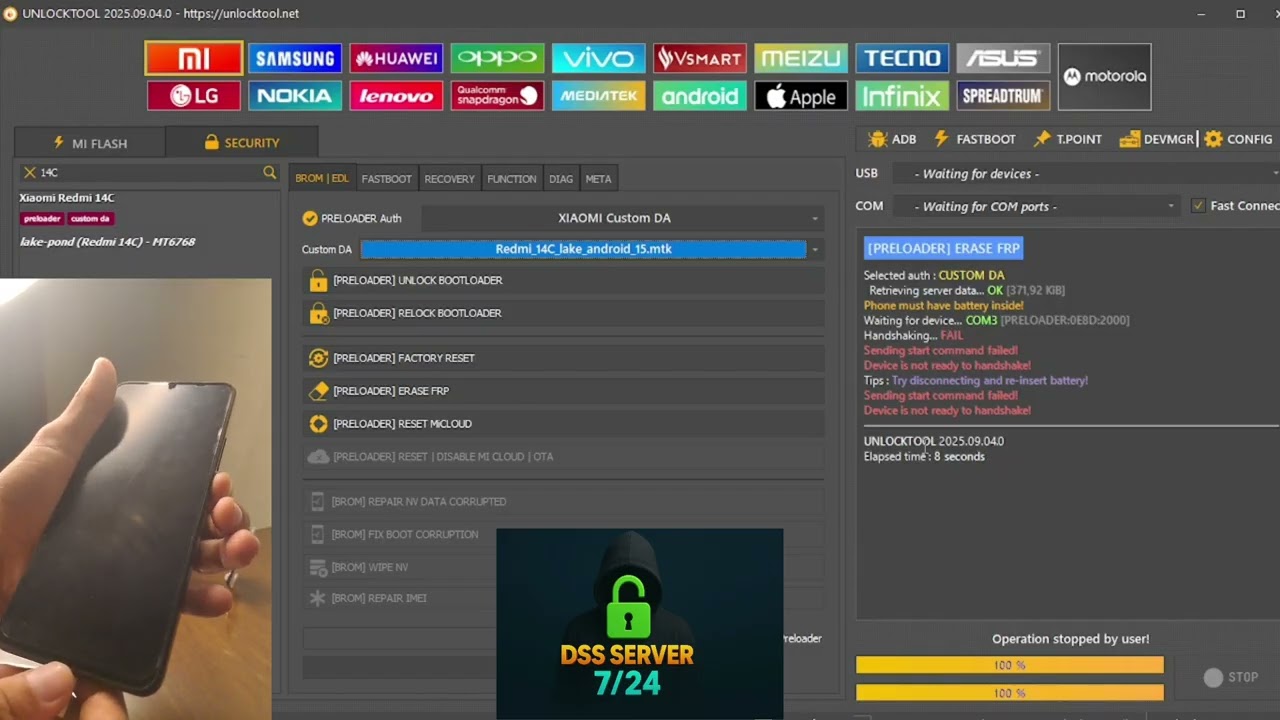Open DEVMGR device manager

tap(1157, 139)
